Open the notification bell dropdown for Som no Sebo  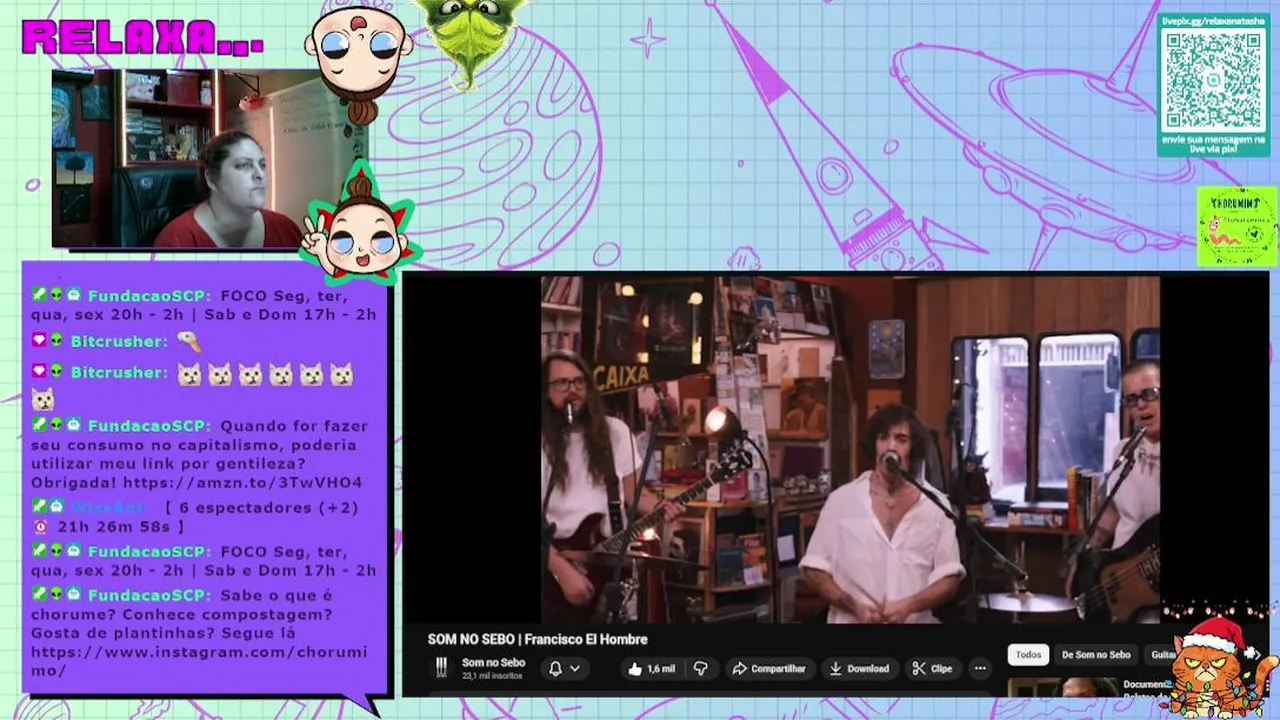564,668
